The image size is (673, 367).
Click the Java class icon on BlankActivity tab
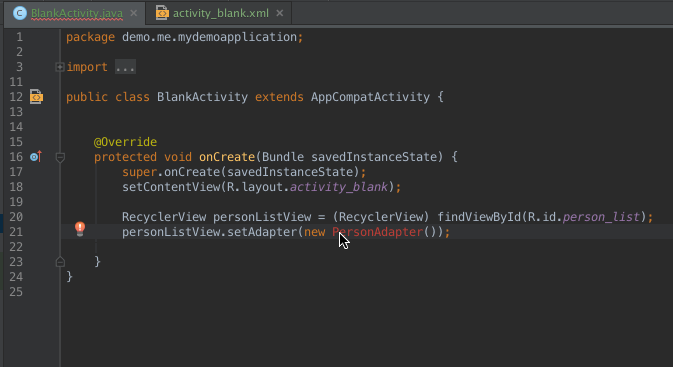(x=19, y=13)
